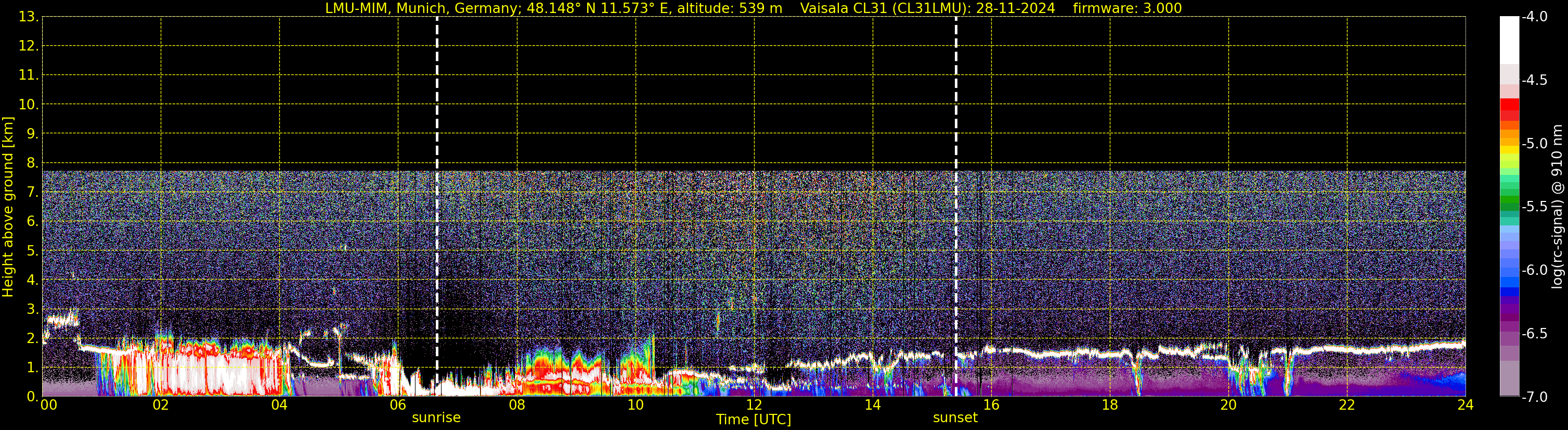
Task: Click the yellow segment of the colorbar
Action: click(1510, 149)
